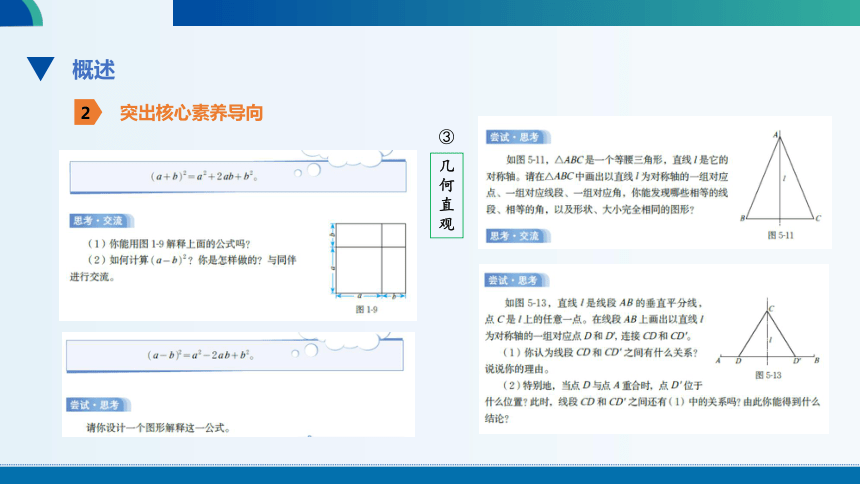The width and height of the screenshot is (860, 484).
Task: Click the line starting 如图 5-11
Action: [617, 160]
